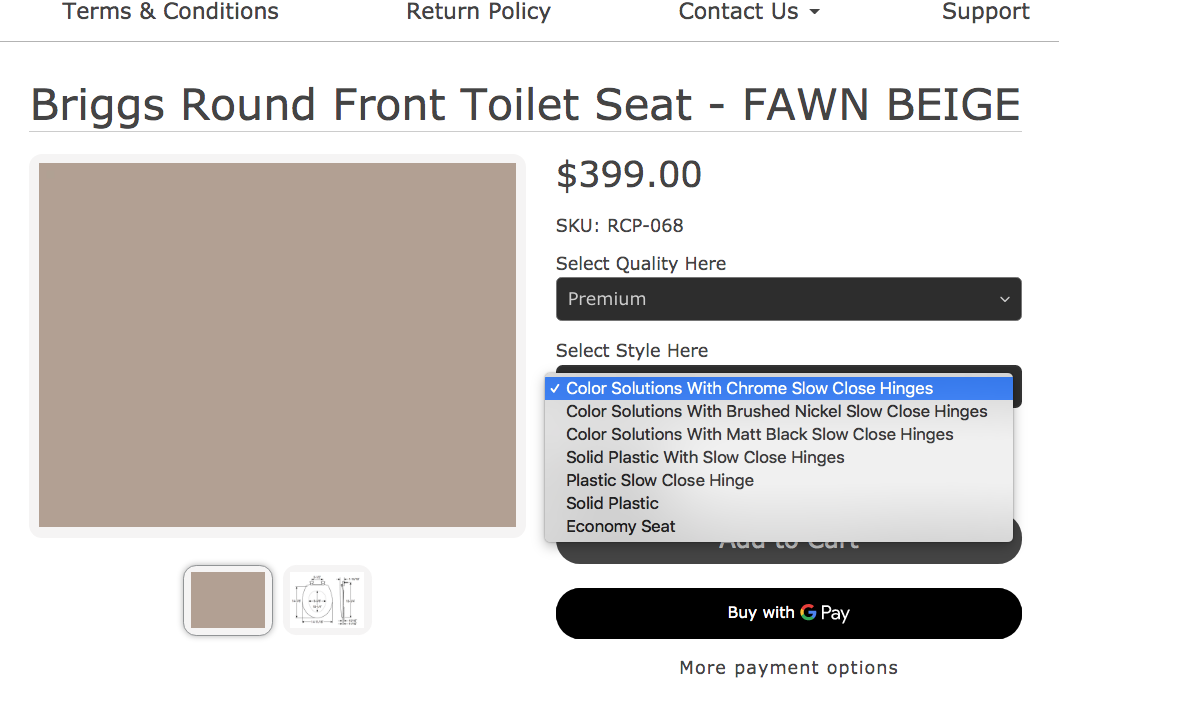Open More payment options link
The image size is (1184, 727).
click(788, 668)
